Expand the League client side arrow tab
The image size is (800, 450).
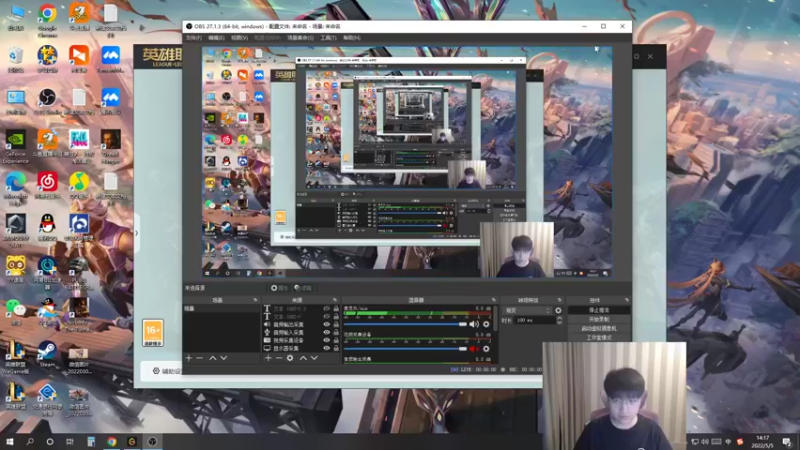click(136, 233)
